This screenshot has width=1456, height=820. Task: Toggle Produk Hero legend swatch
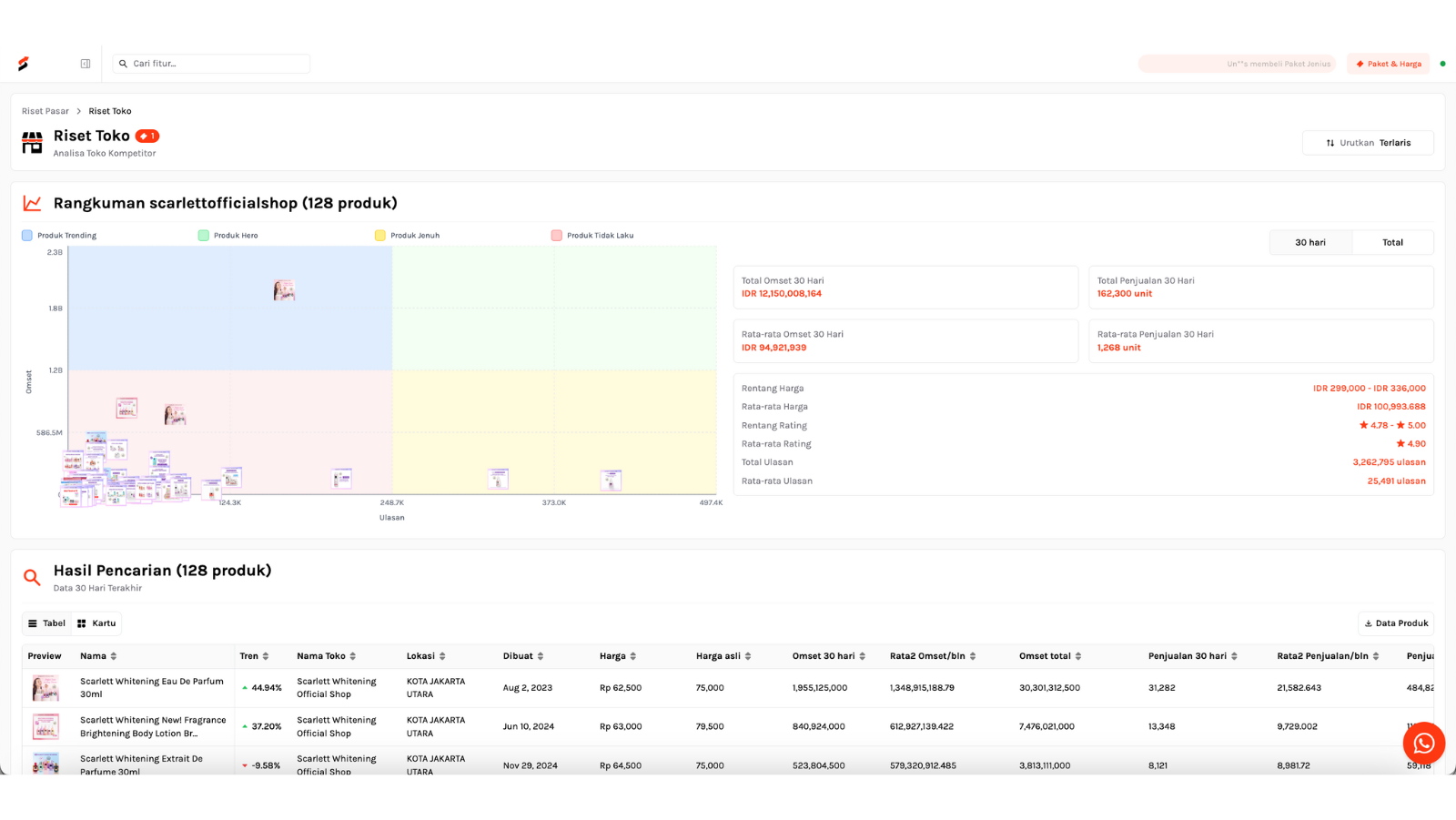pos(204,236)
